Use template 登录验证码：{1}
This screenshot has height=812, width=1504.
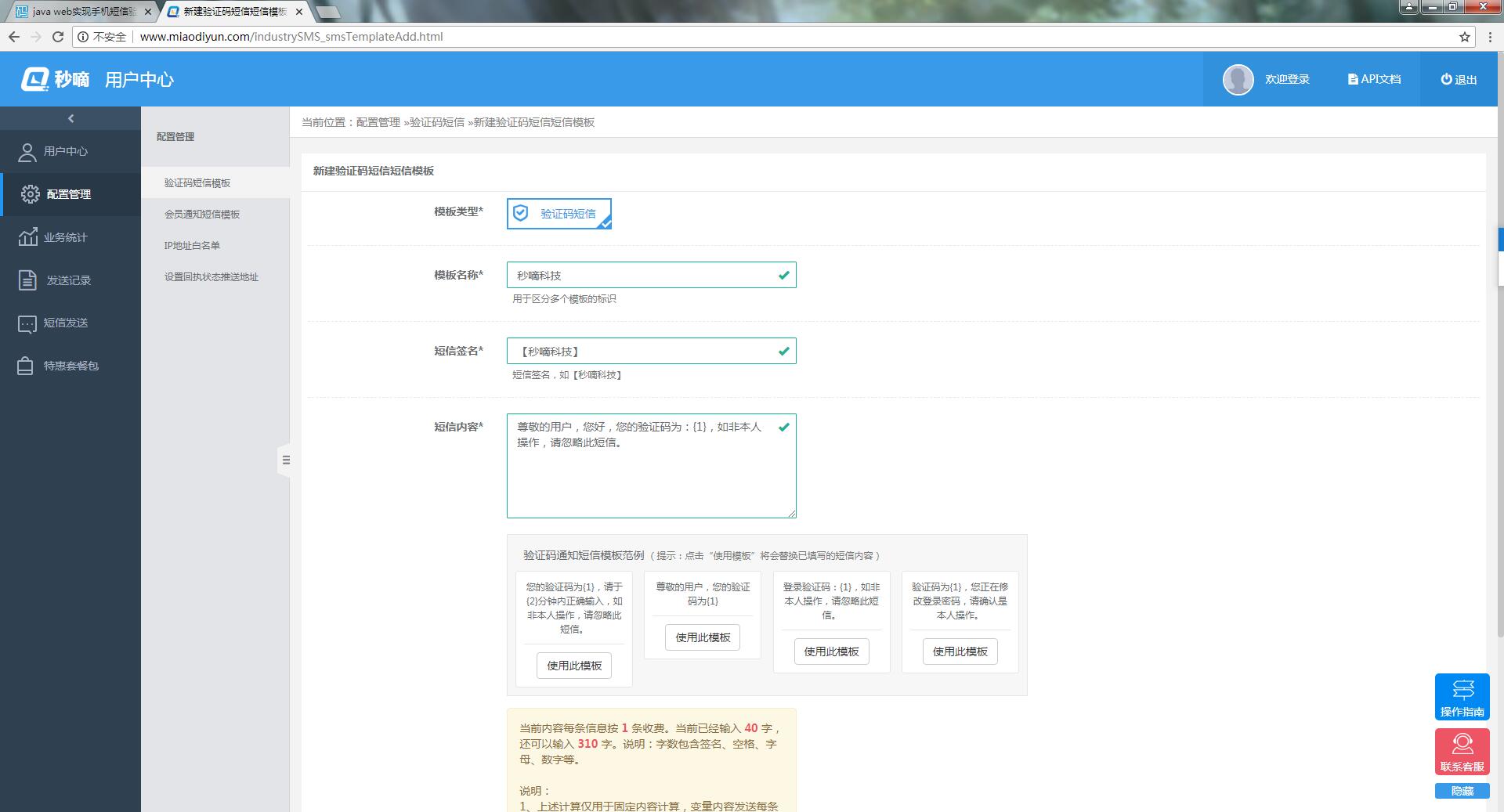831,651
